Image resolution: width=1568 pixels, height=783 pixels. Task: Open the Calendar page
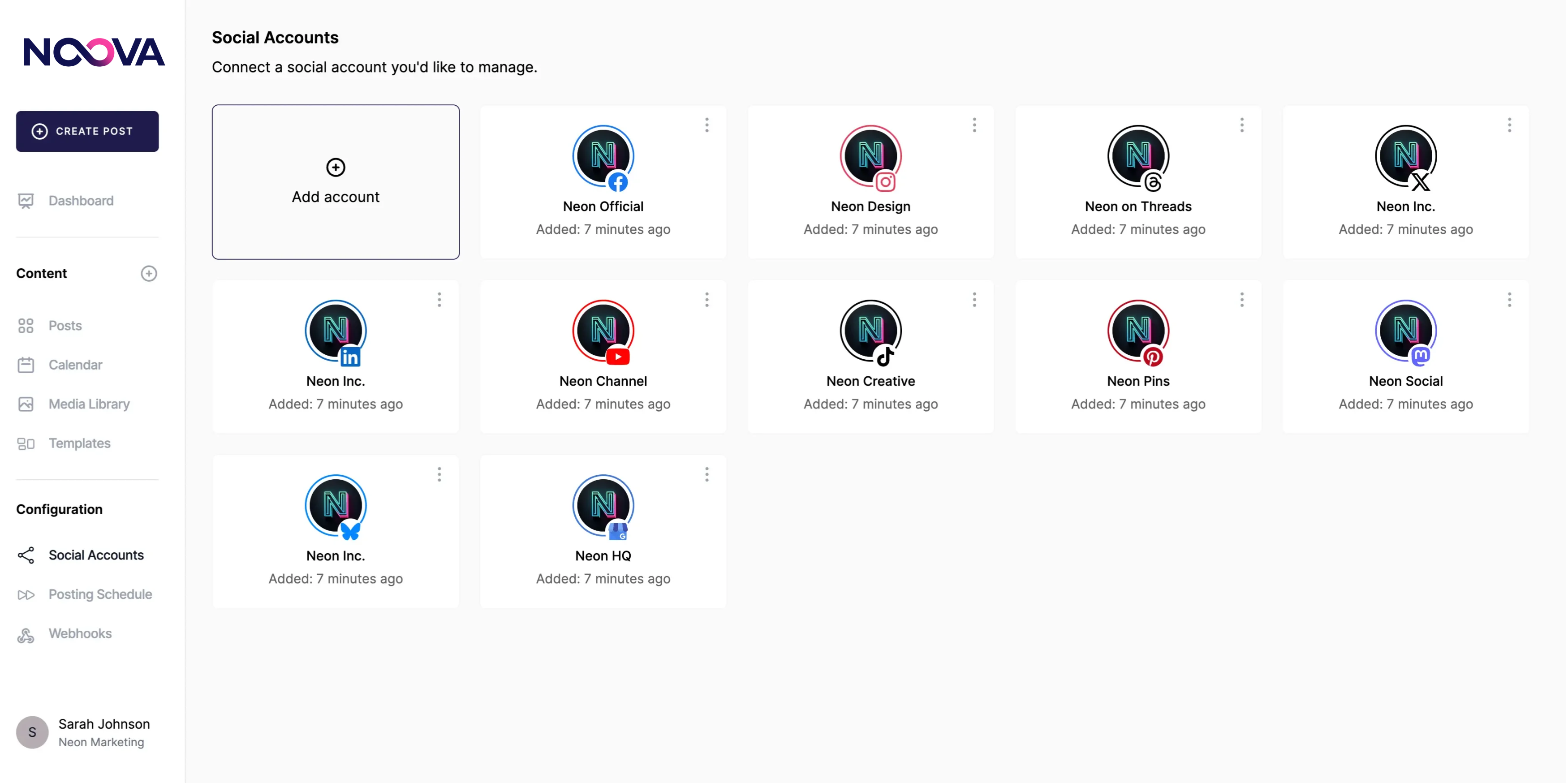[75, 365]
